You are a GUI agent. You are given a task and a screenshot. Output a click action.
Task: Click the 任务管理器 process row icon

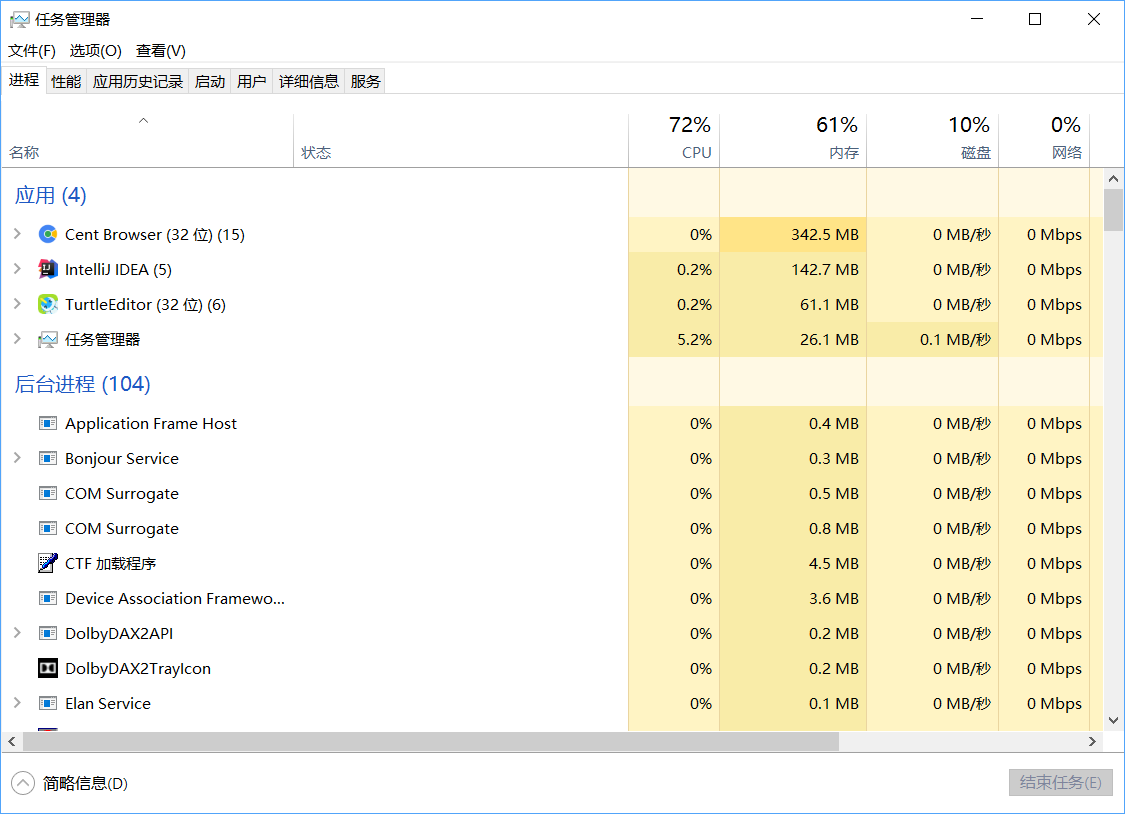[48, 340]
